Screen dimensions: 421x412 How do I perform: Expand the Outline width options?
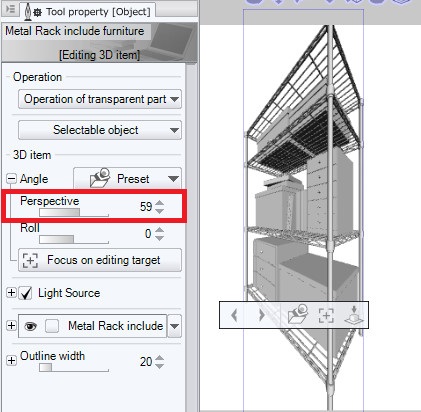tap(11, 360)
